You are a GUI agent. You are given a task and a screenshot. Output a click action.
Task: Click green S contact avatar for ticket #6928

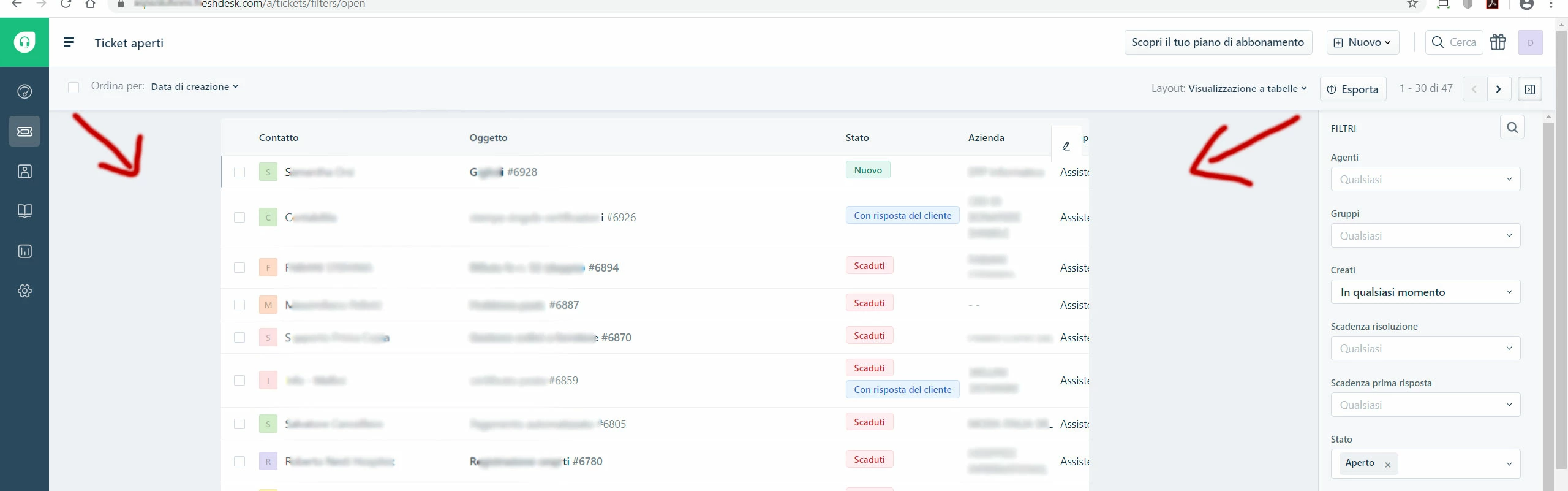268,172
